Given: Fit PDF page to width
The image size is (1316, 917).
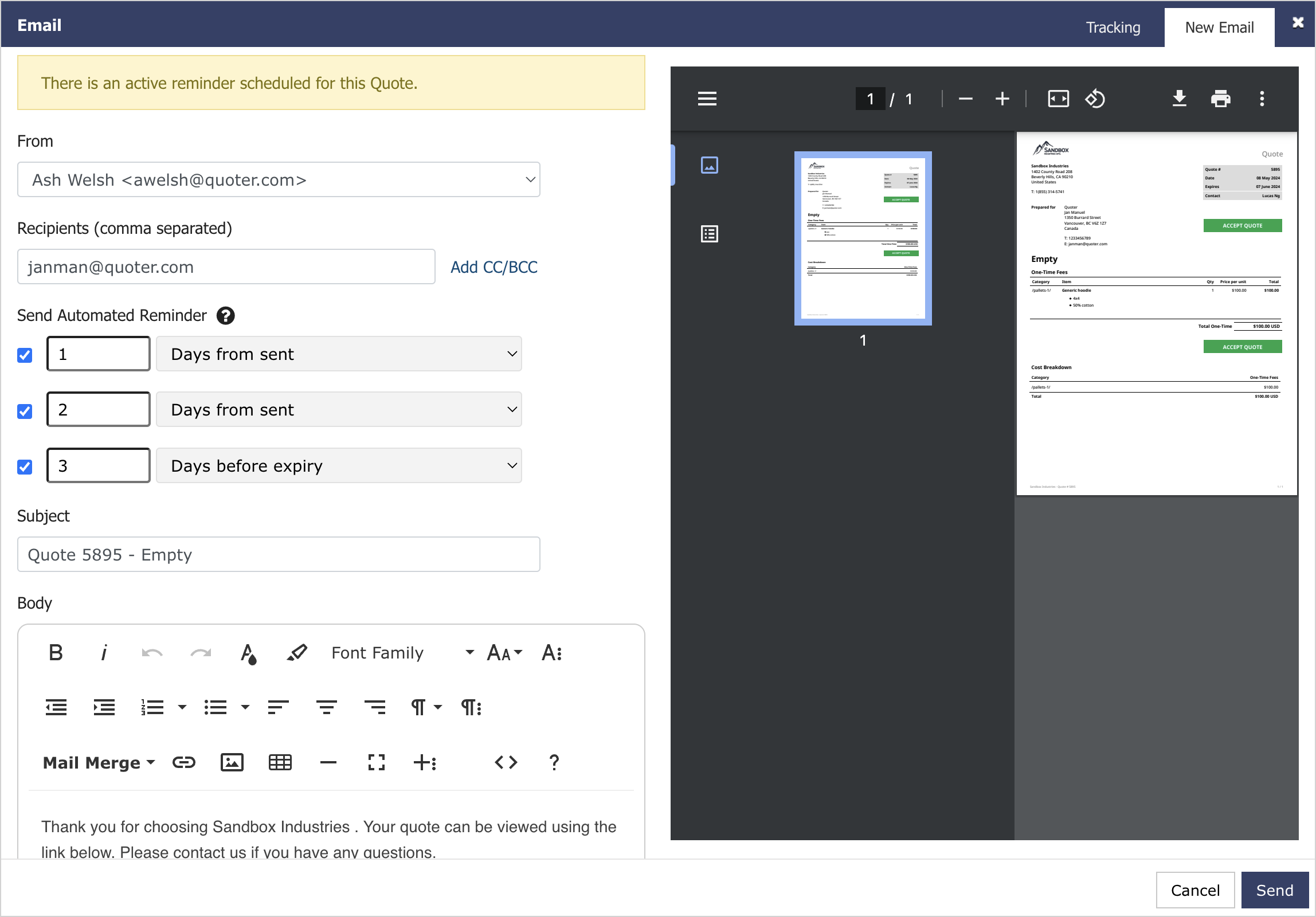Looking at the screenshot, I should 1058,99.
